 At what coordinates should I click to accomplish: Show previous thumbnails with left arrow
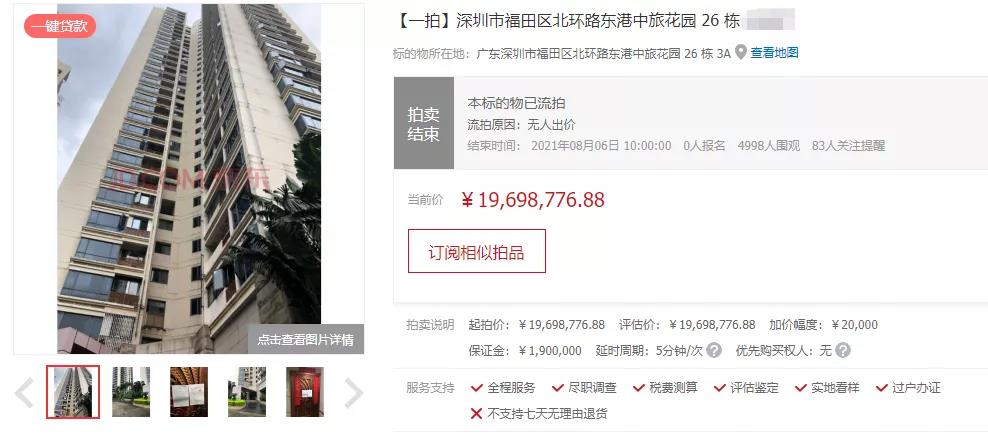tap(25, 393)
